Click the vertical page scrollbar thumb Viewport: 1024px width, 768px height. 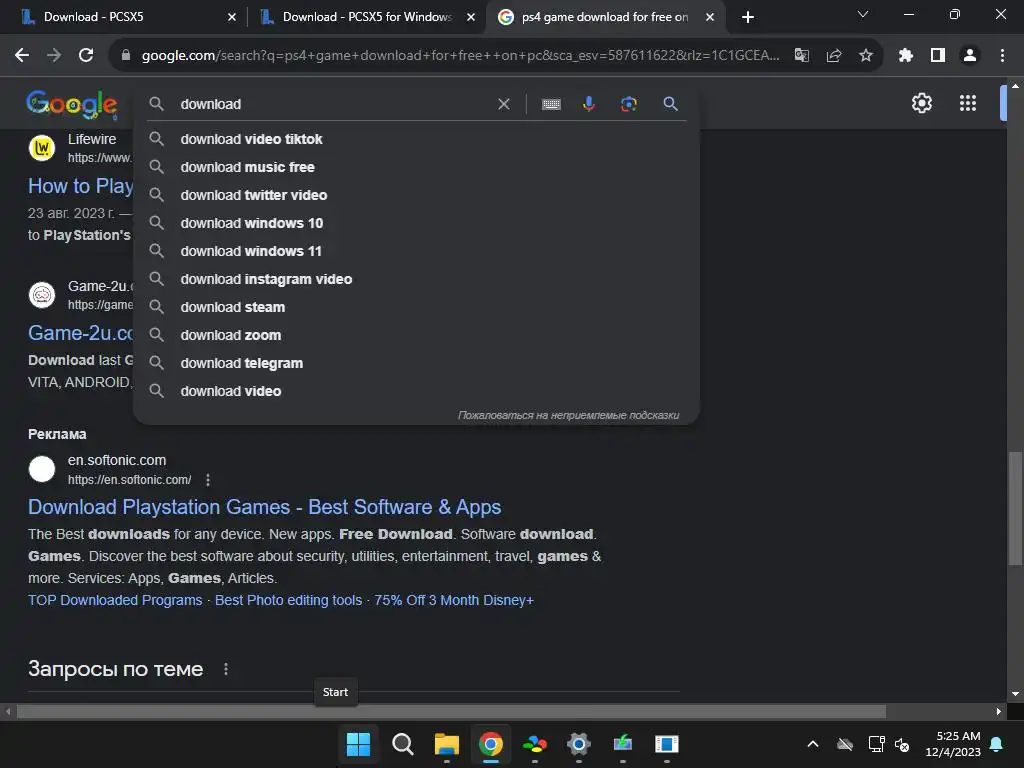[1015, 509]
